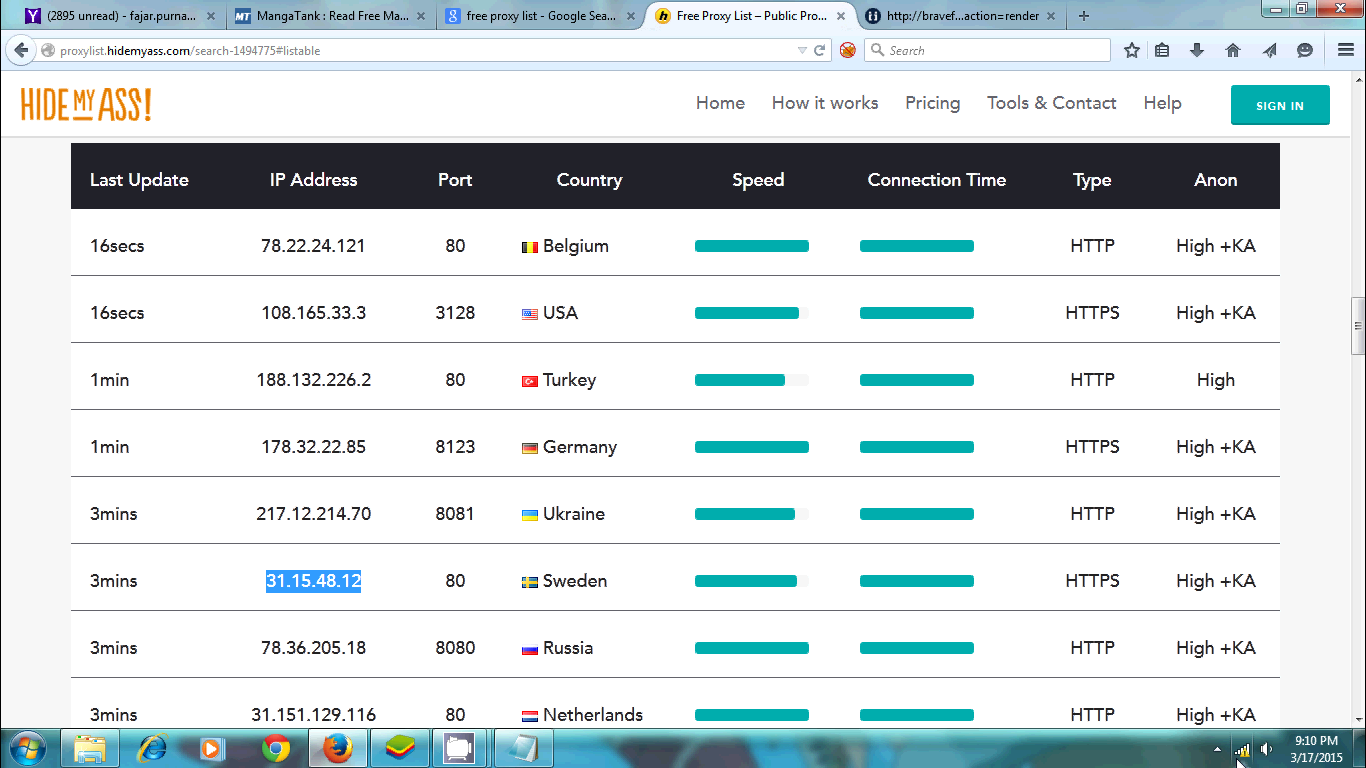This screenshot has width=1366, height=768.
Task: Click the crossed-out fox add-on icon
Action: coord(848,50)
